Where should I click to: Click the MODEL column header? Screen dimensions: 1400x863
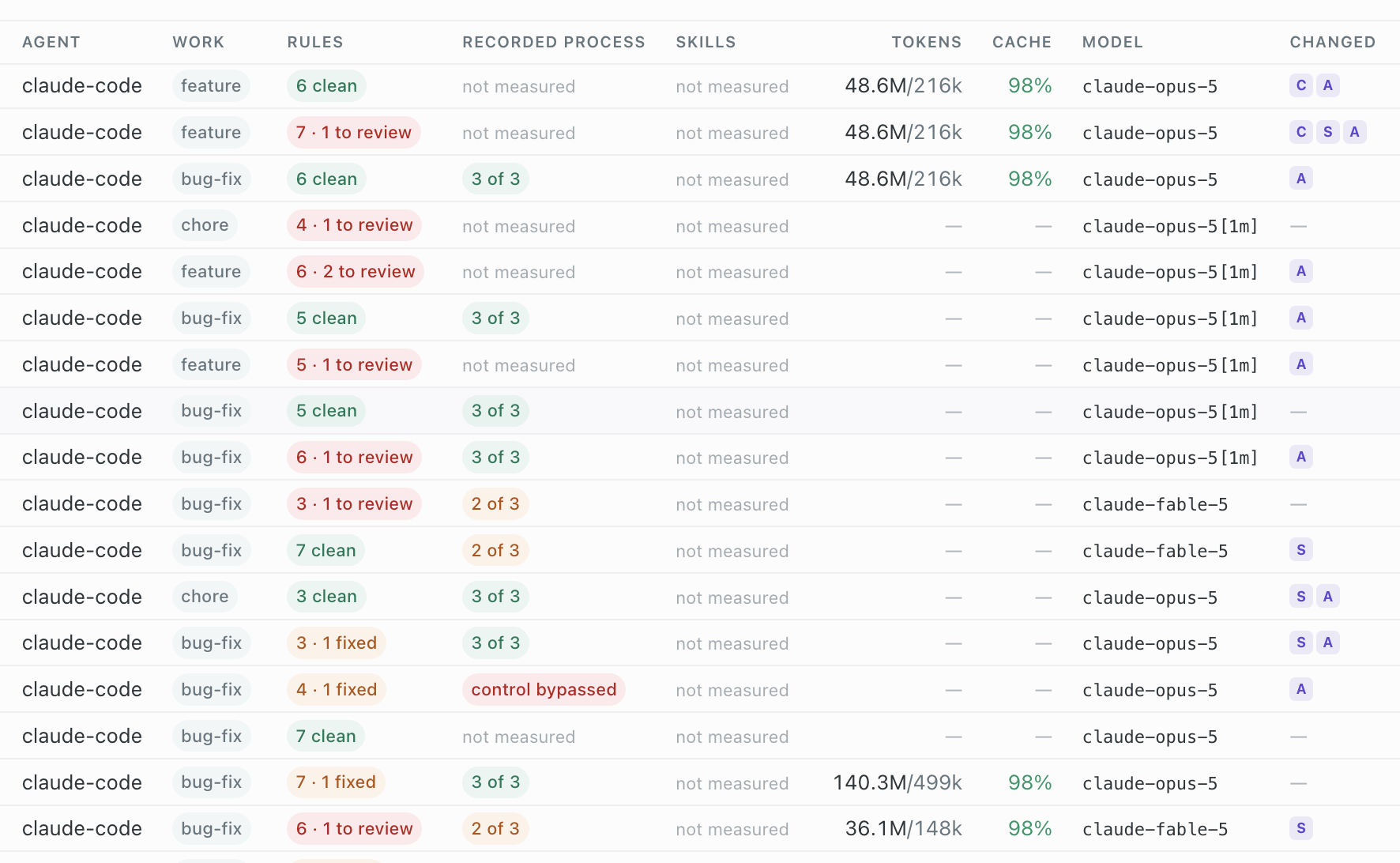pos(1112,42)
